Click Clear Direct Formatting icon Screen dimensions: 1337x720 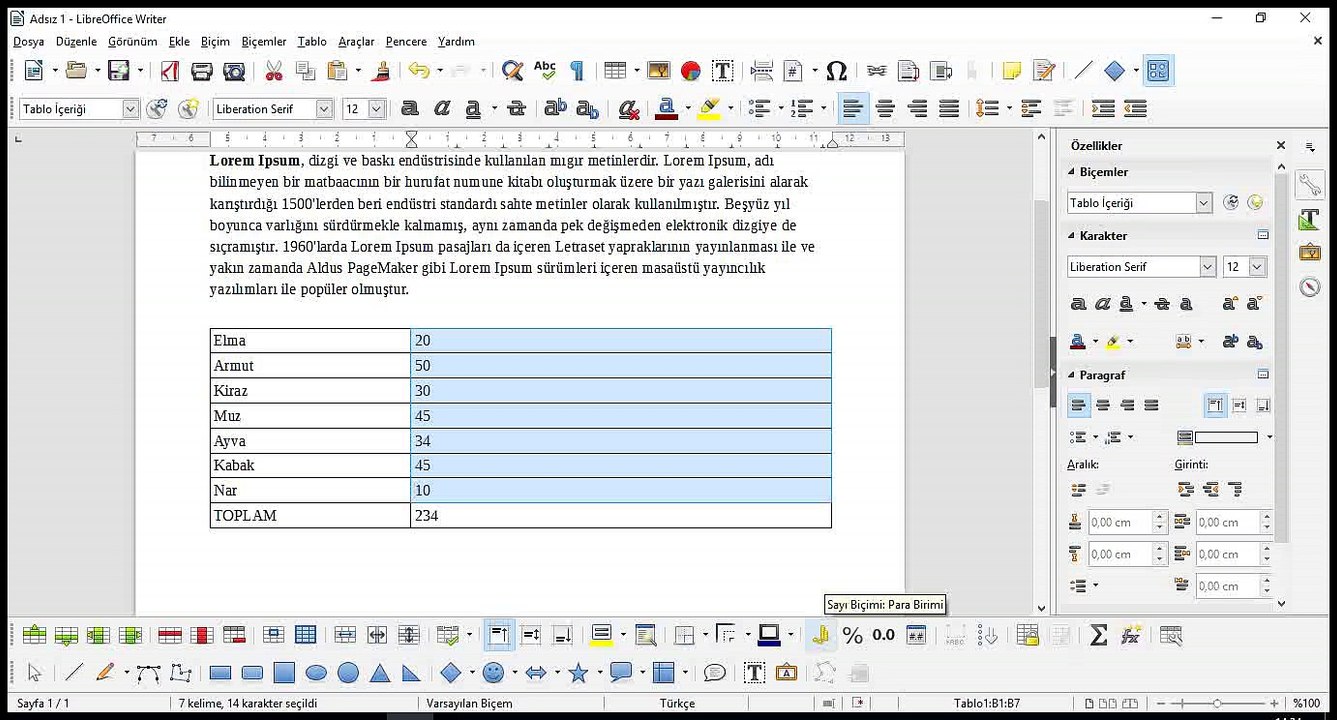[x=628, y=108]
